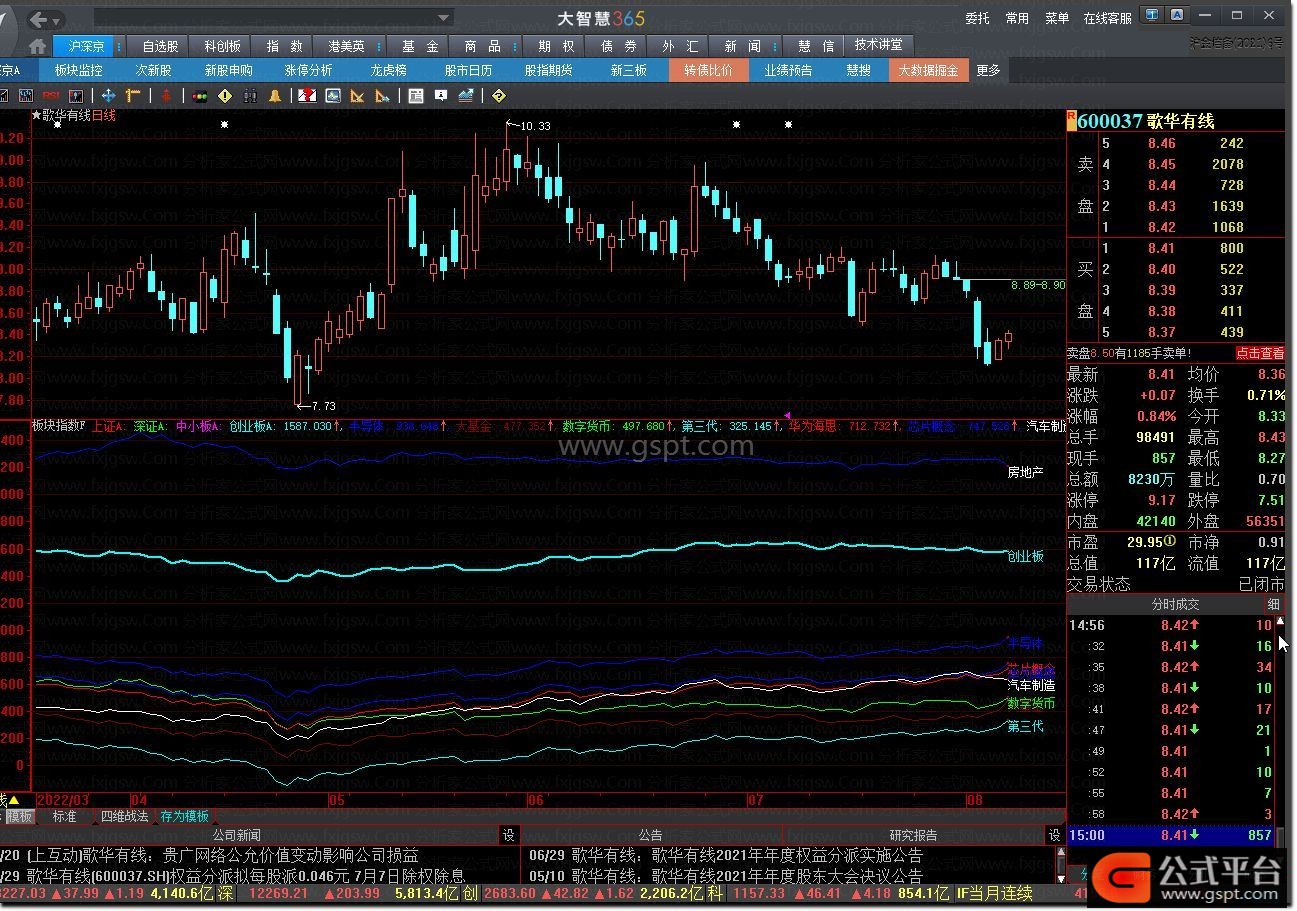Click the 细 detail button in 分时成交
The width and height of the screenshot is (1297, 911).
point(1273,604)
